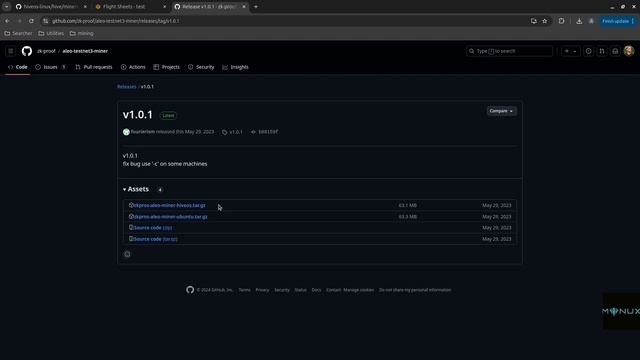640x360 pixels.
Task: Open the user profile avatar menu
Action: 629,51
